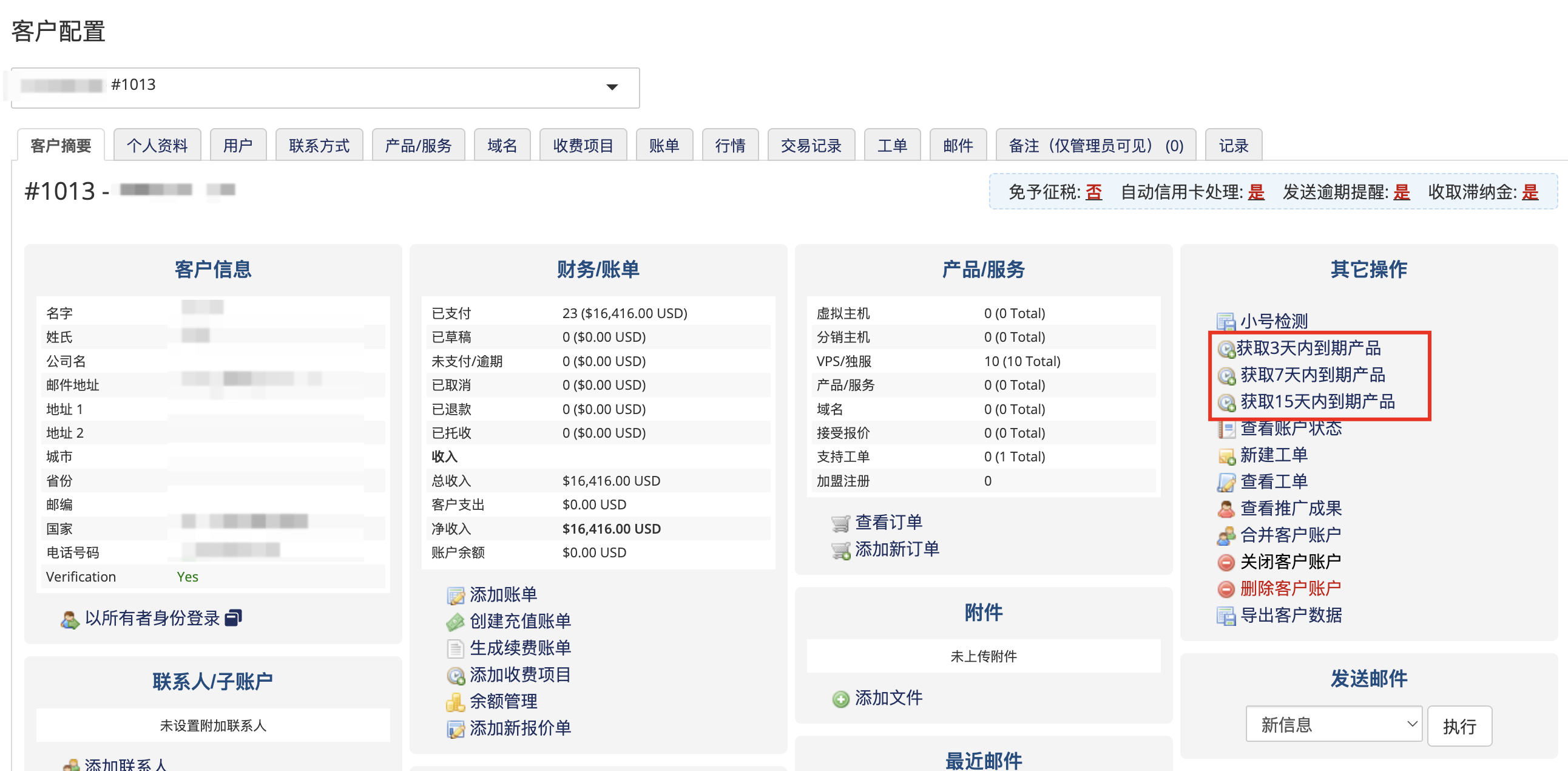Toggle 发送逾期提醒 setting 是
The height and width of the screenshot is (771, 1568).
[x=1401, y=192]
